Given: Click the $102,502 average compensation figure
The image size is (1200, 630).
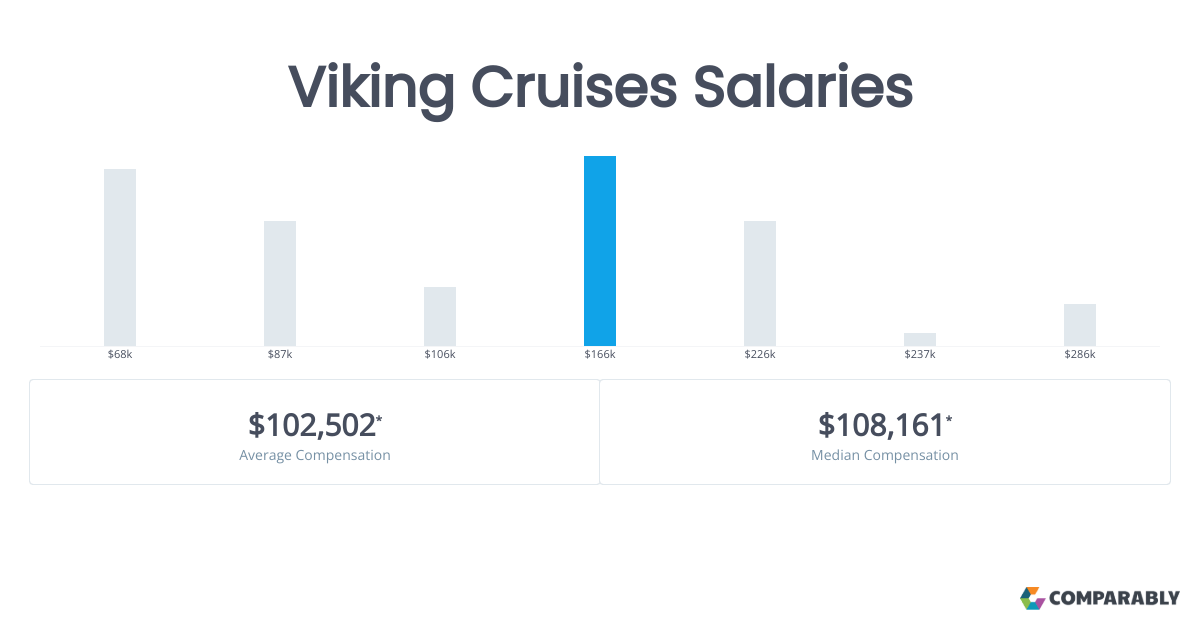Looking at the screenshot, I should [312, 425].
